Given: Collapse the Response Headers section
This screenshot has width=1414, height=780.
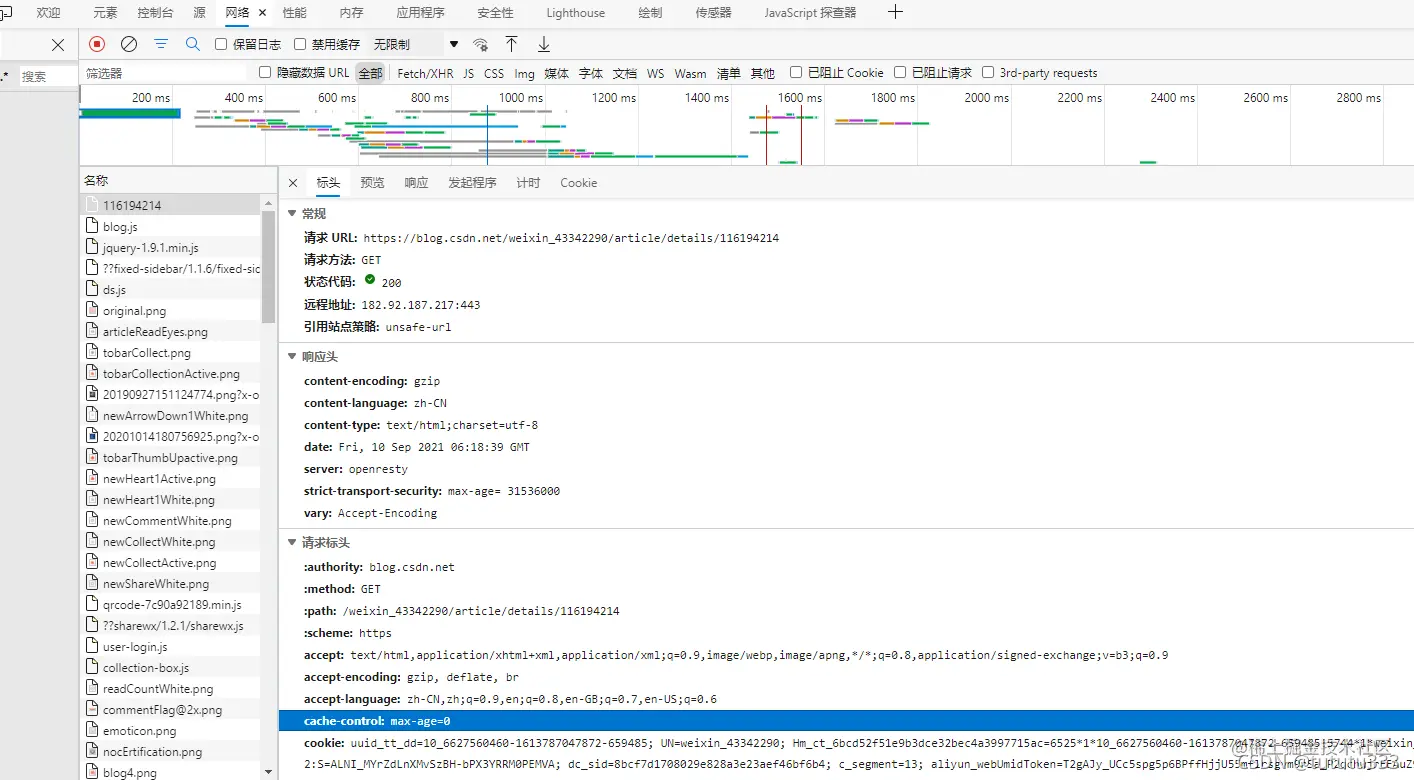Looking at the screenshot, I should click(x=292, y=357).
